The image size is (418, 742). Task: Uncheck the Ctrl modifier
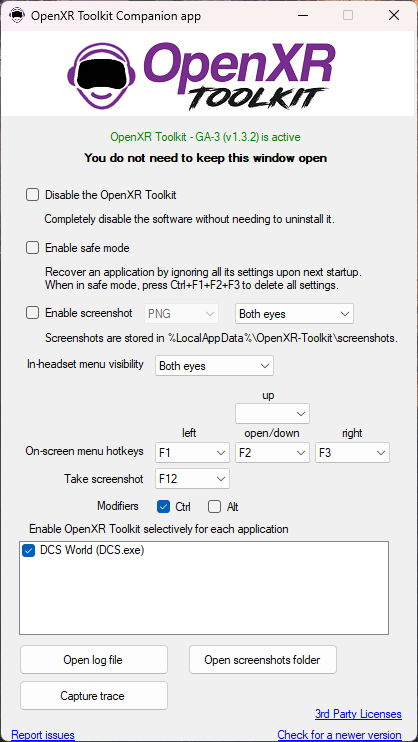(163, 507)
